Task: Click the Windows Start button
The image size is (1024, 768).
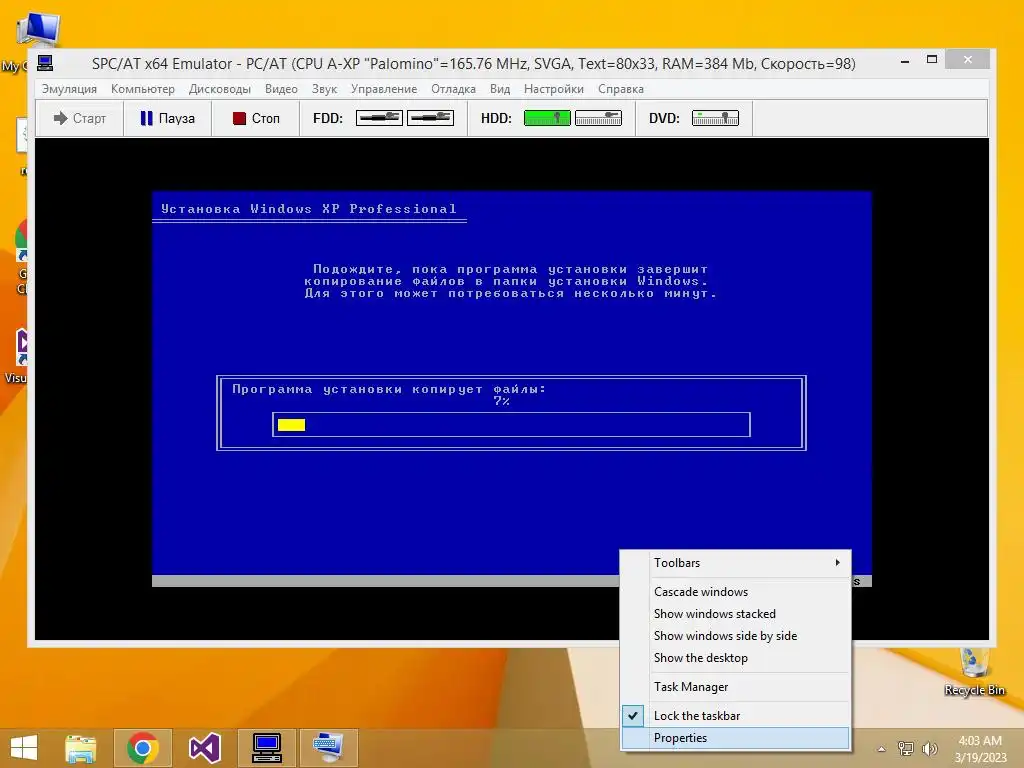Action: coord(24,748)
